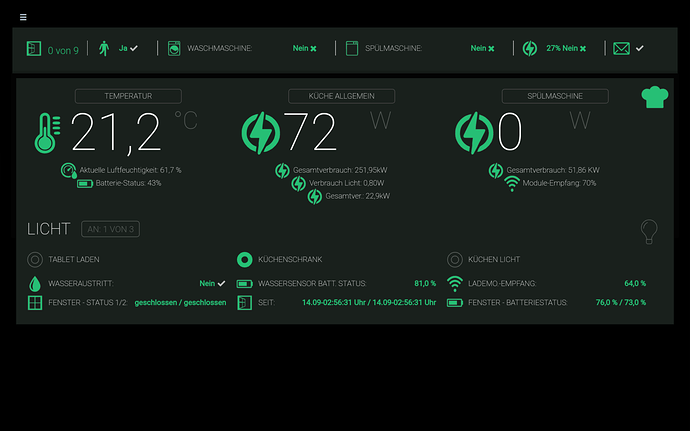Toggle the Küchen Licht switch

click(x=454, y=259)
